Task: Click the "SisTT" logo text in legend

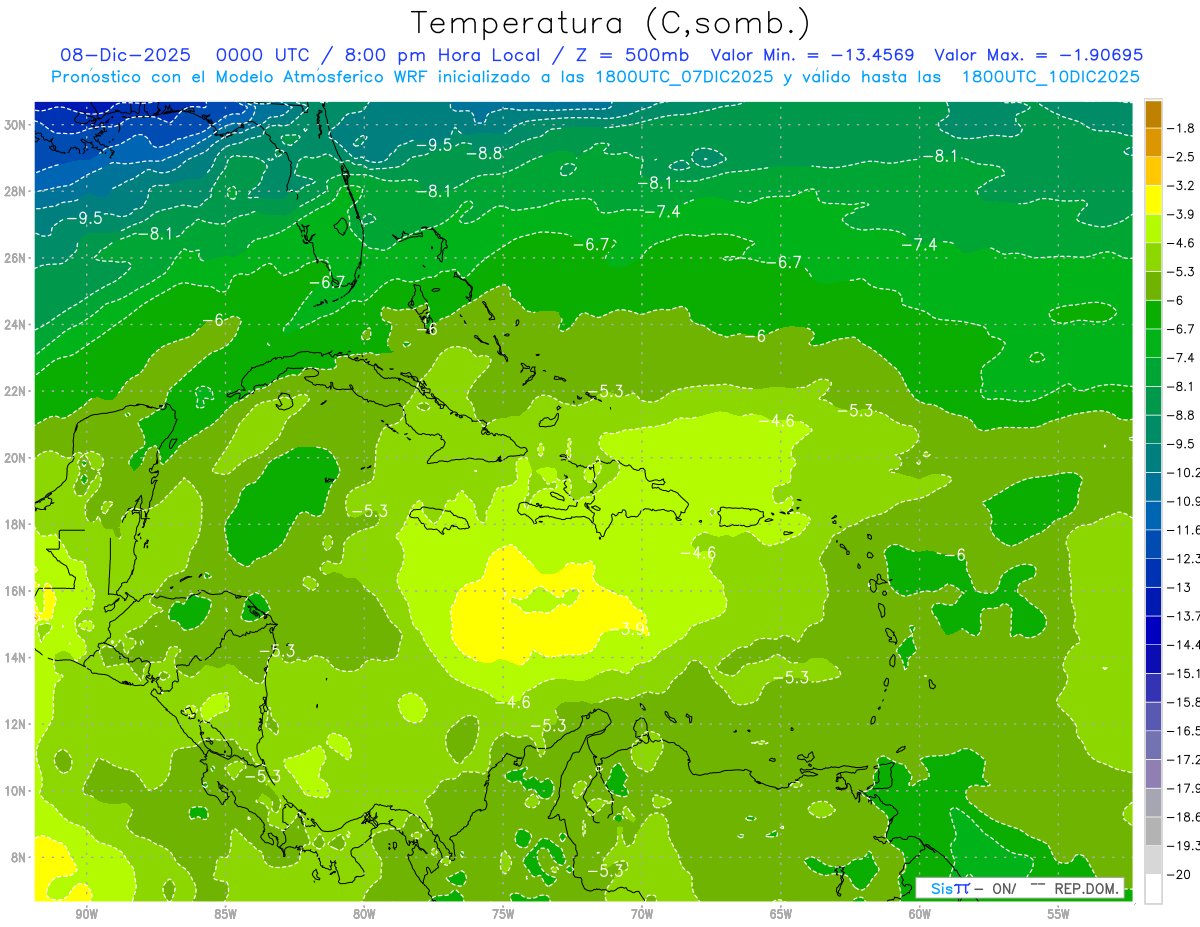Action: tap(949, 888)
